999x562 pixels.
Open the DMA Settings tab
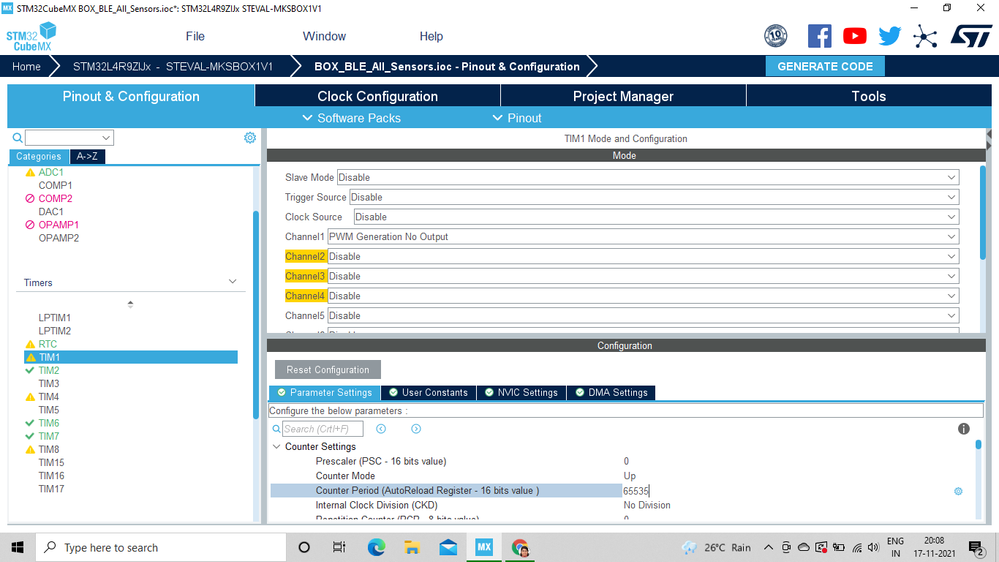(x=612, y=393)
